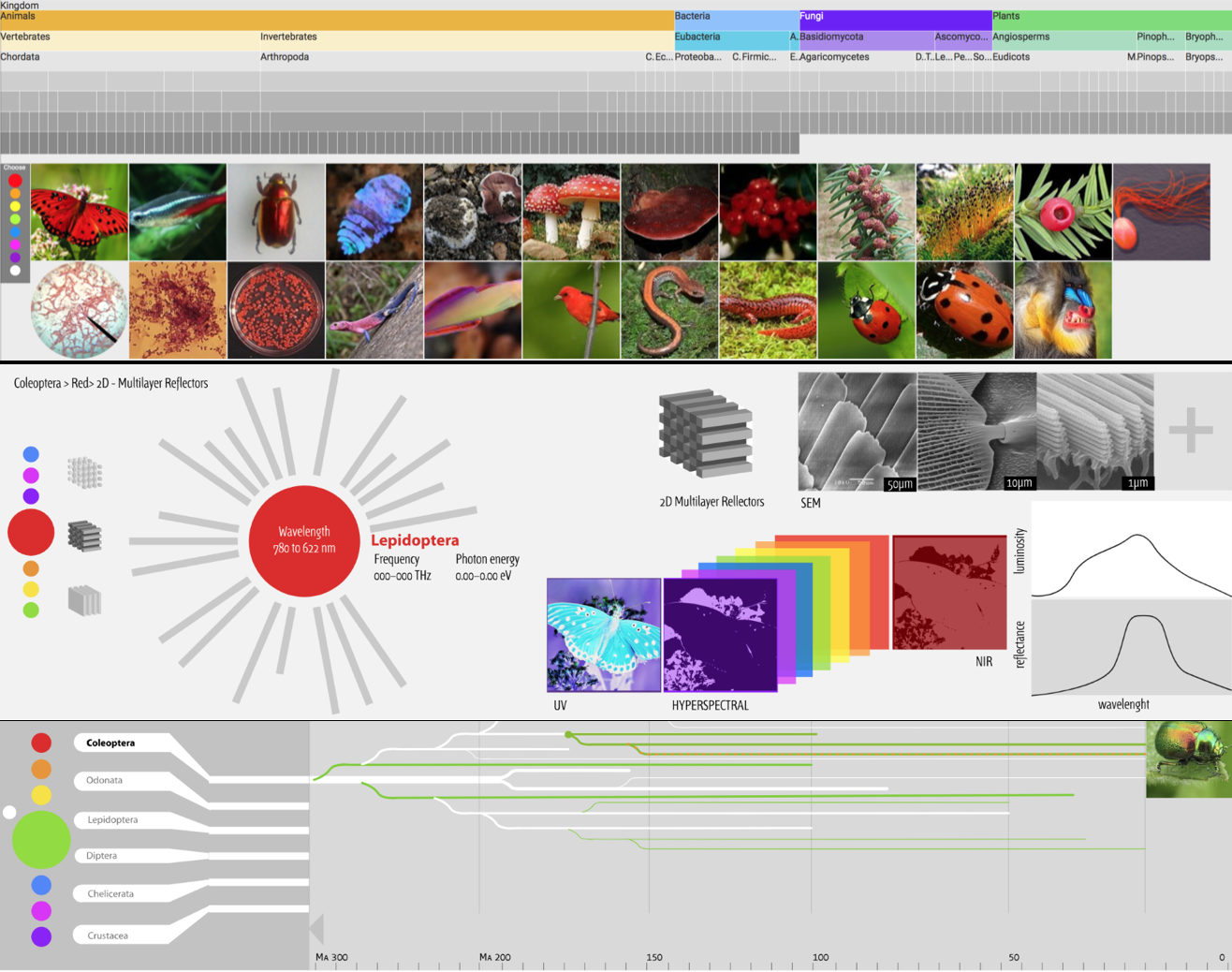
Task: Open the red beetle photo thumbnail
Action: [x=276, y=213]
